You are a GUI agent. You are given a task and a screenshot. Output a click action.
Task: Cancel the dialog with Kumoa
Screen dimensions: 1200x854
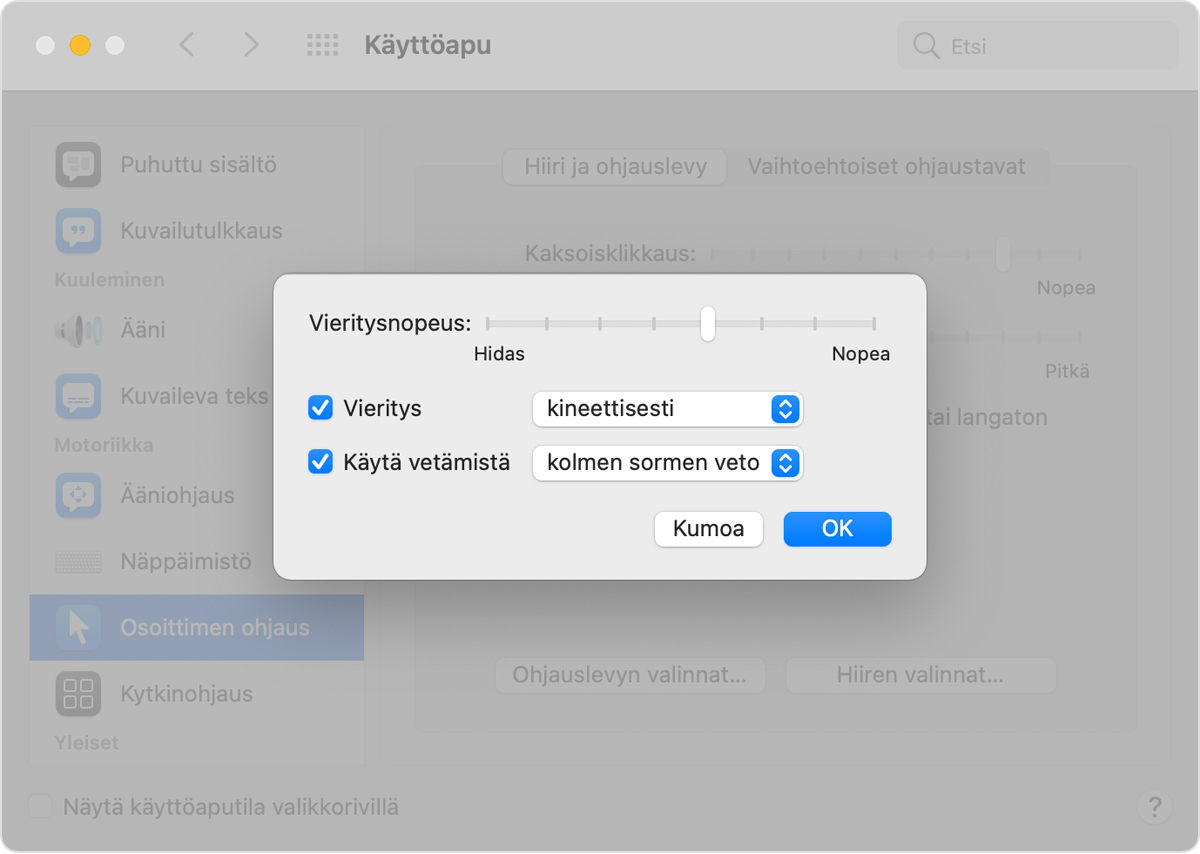(708, 529)
